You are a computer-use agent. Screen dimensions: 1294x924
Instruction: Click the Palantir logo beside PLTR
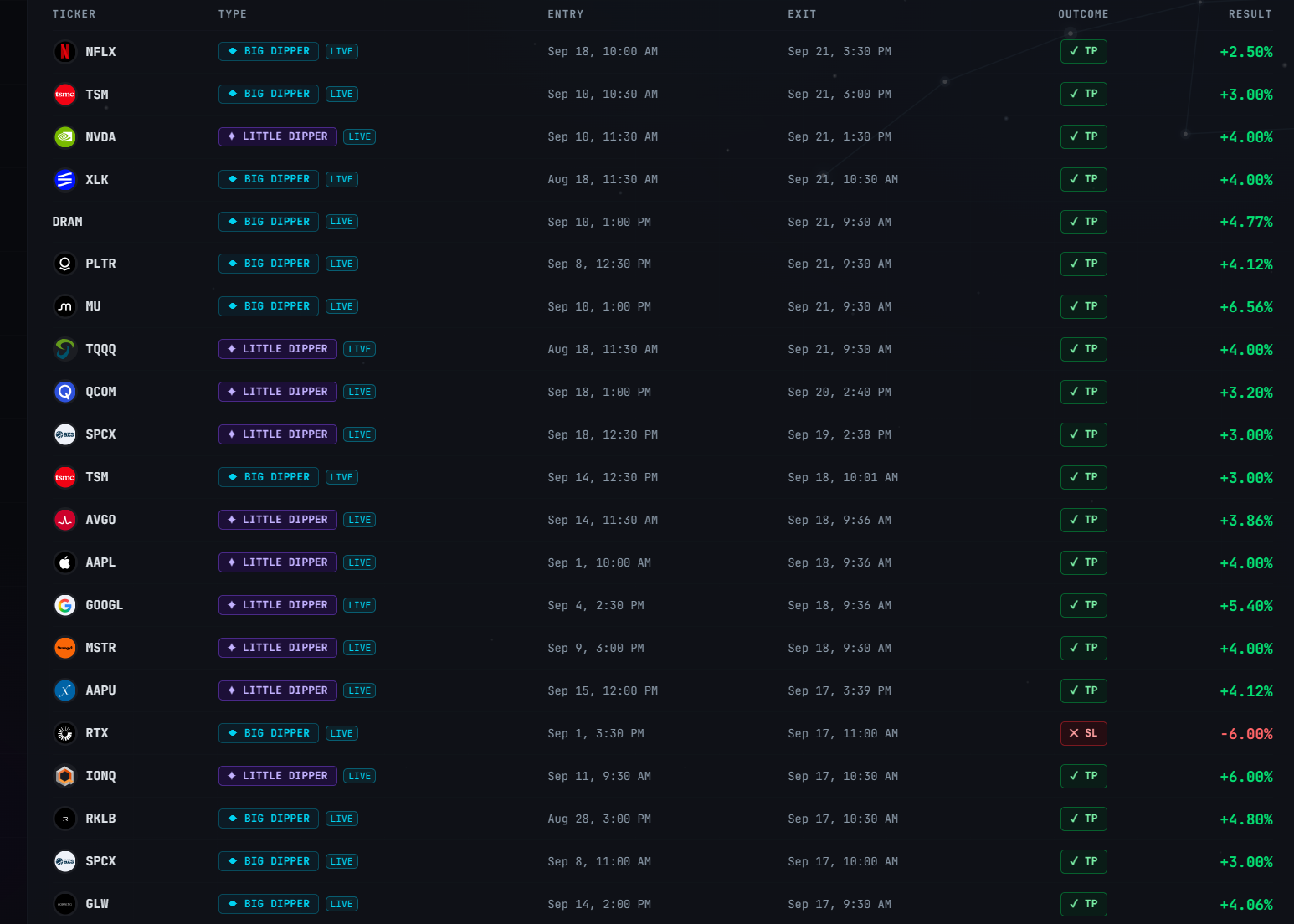click(65, 264)
